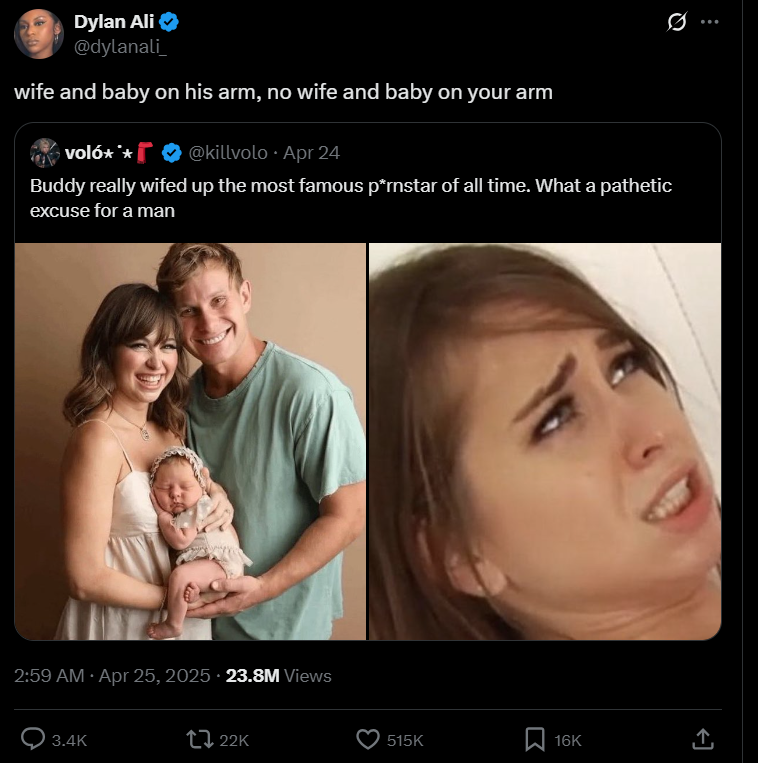Click the @killvolo handle in quoted tweet
Viewport: 758px width, 763px height.
click(228, 153)
